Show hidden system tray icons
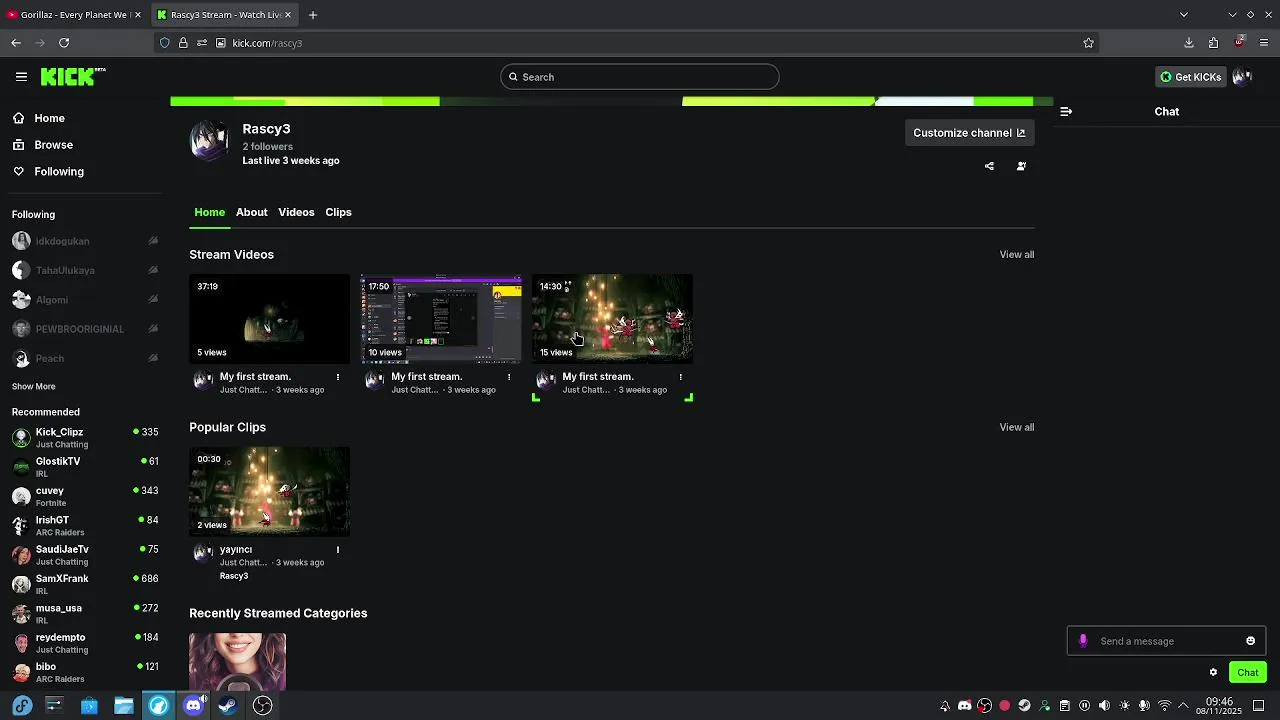The image size is (1280, 720). coord(1184,705)
